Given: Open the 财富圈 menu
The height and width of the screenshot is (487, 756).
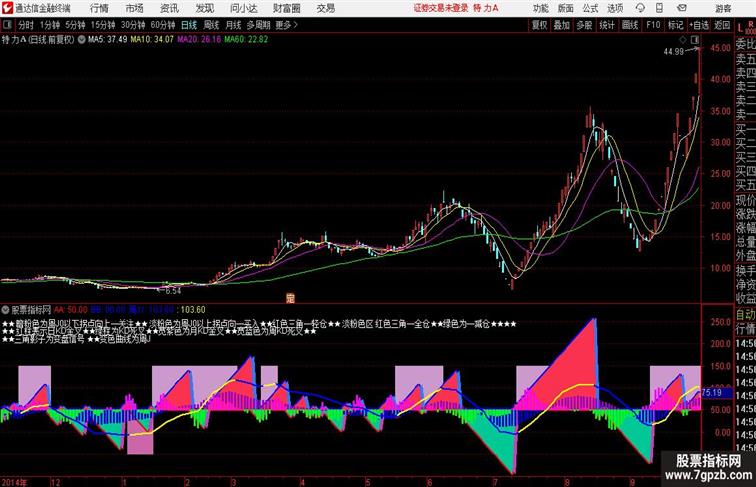Looking at the screenshot, I should (x=286, y=8).
